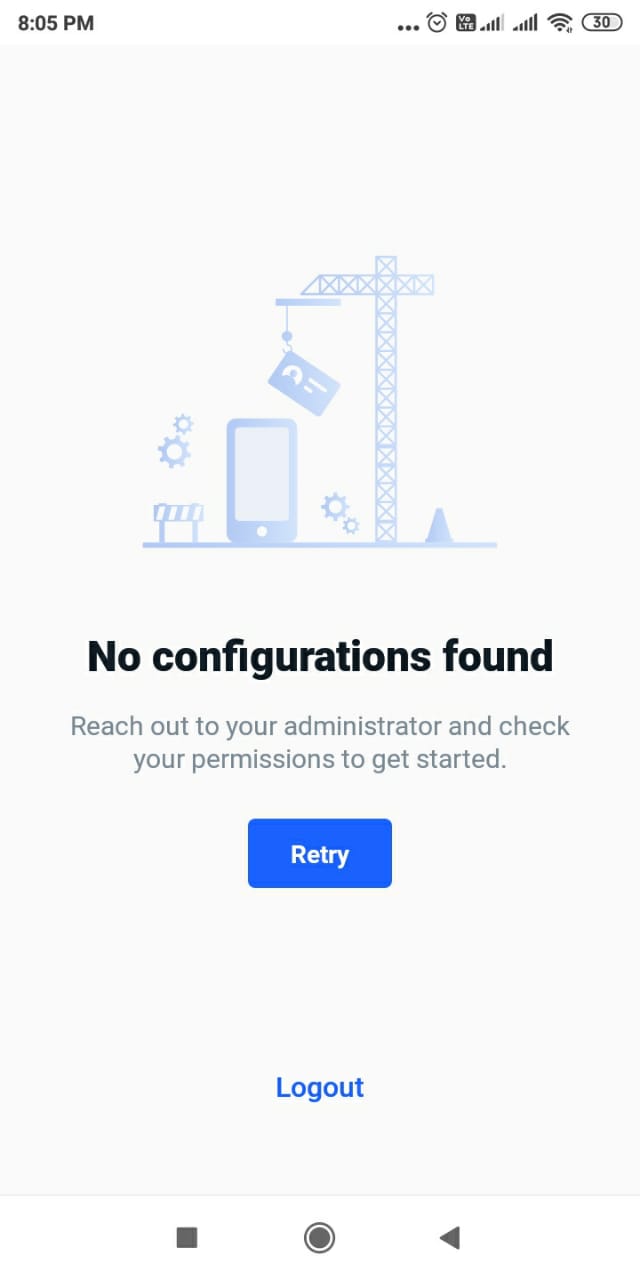Image resolution: width=640 pixels, height=1280 pixels.
Task: Tap the first cellular signal bars
Action: pos(491,22)
